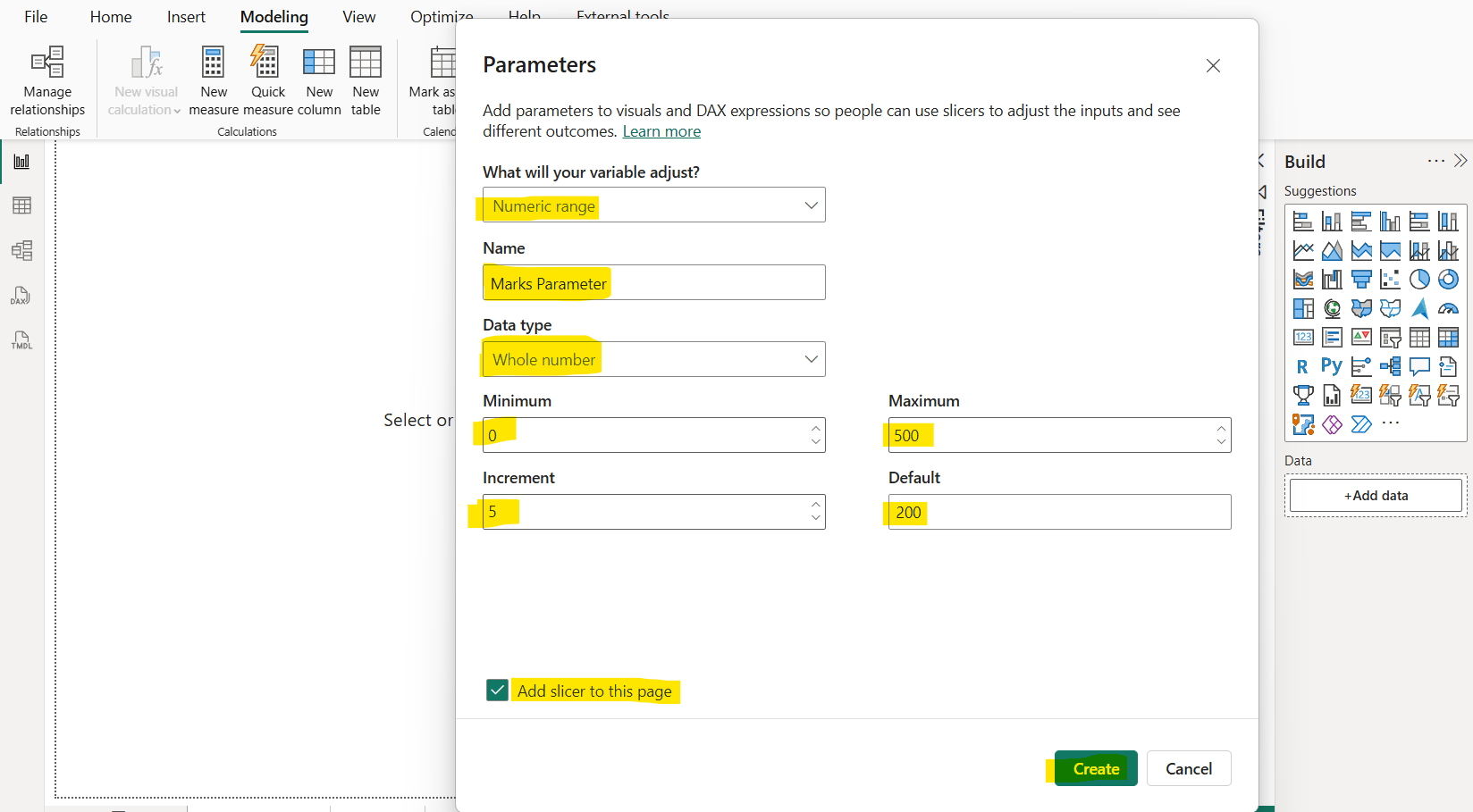Image resolution: width=1473 pixels, height=812 pixels.
Task: Select the Python visual
Action: pyautogui.click(x=1331, y=365)
